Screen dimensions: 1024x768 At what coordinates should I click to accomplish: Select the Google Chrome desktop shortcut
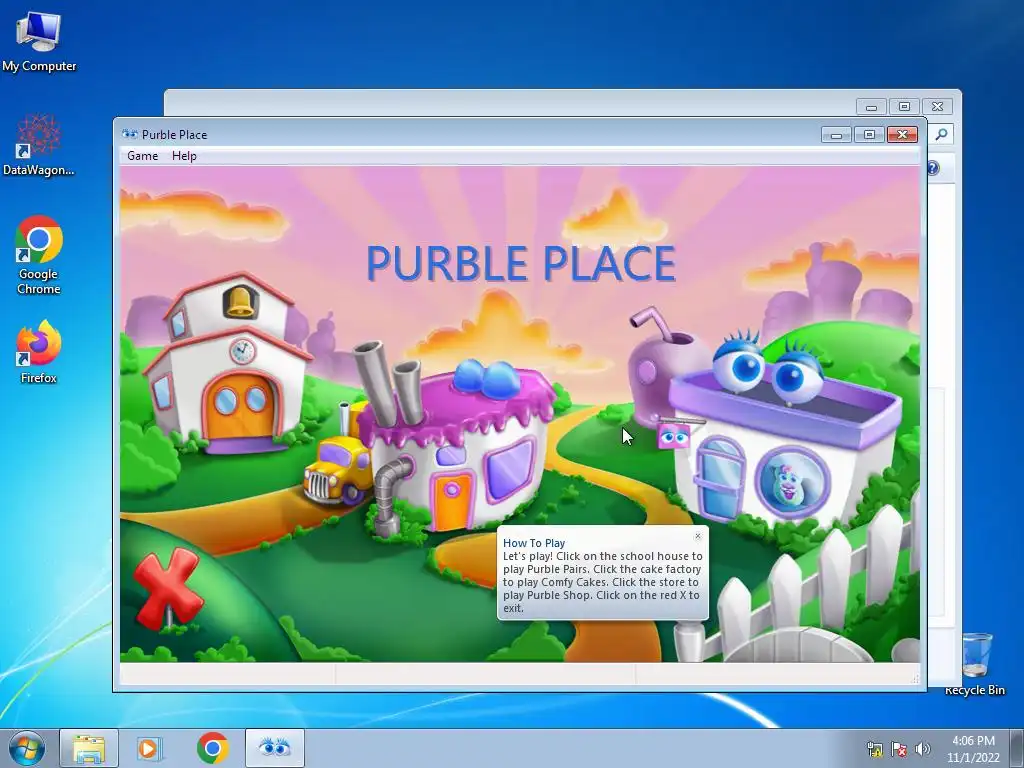[39, 255]
